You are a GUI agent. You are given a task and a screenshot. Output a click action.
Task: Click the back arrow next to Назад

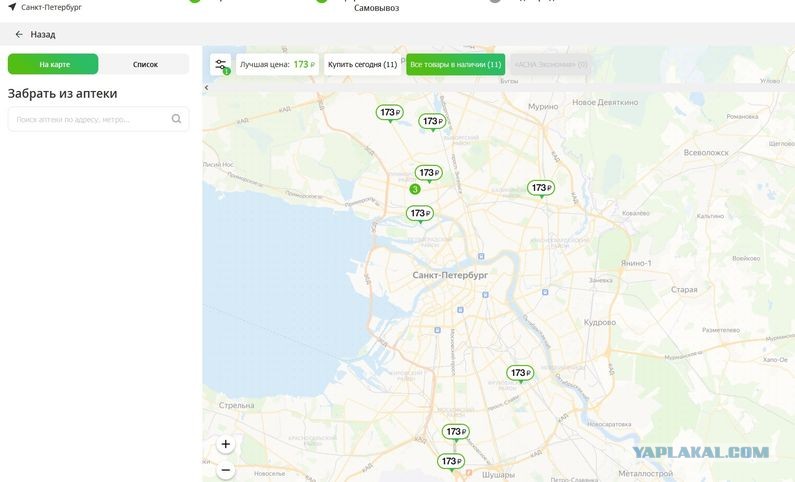click(x=18, y=34)
